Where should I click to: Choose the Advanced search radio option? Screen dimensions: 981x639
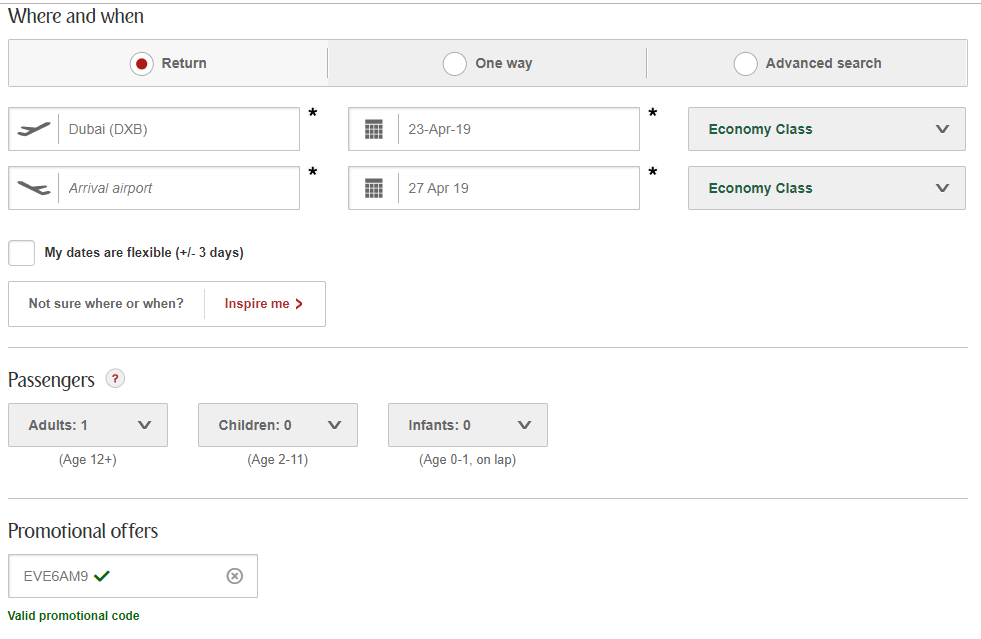745,63
